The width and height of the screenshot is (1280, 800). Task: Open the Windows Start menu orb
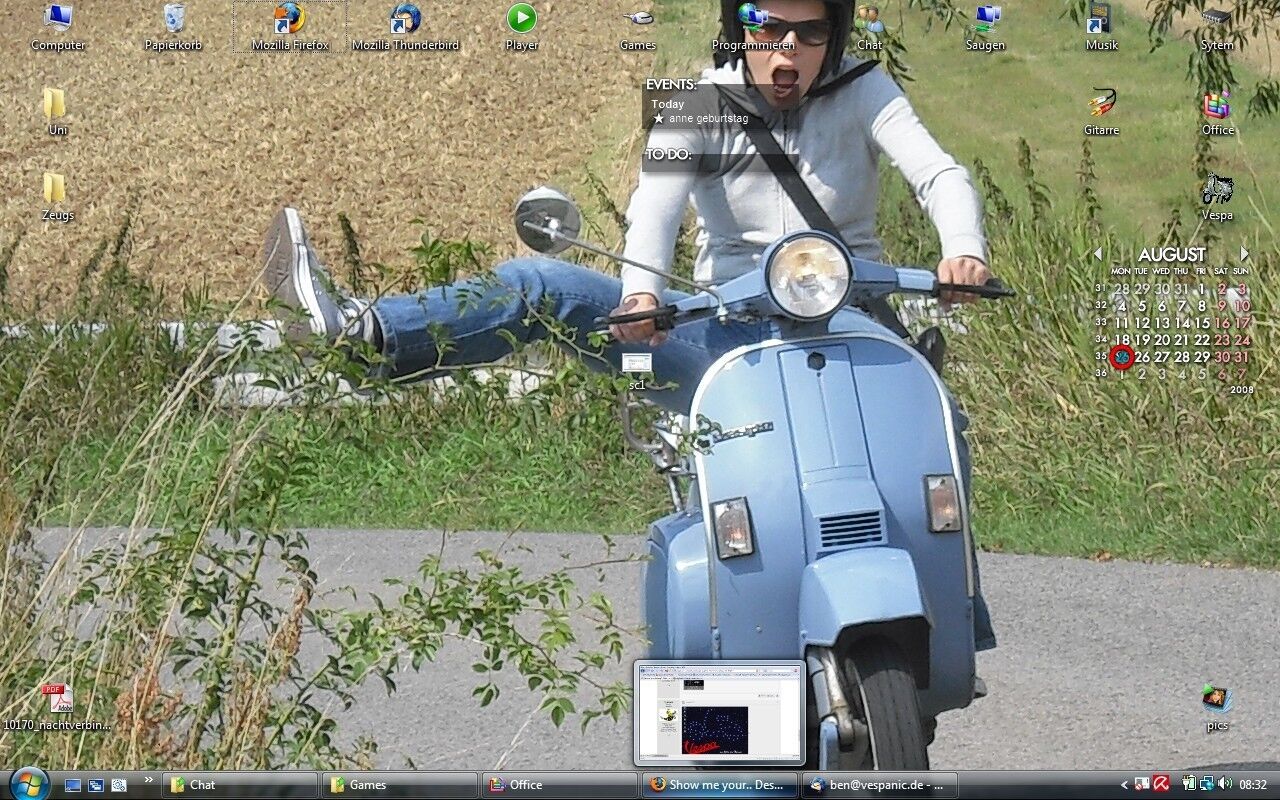pos(28,784)
